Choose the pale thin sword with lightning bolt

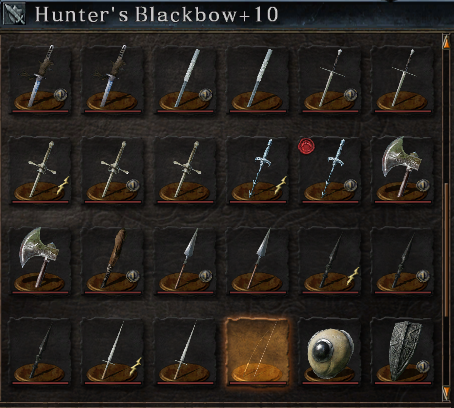point(113,352)
